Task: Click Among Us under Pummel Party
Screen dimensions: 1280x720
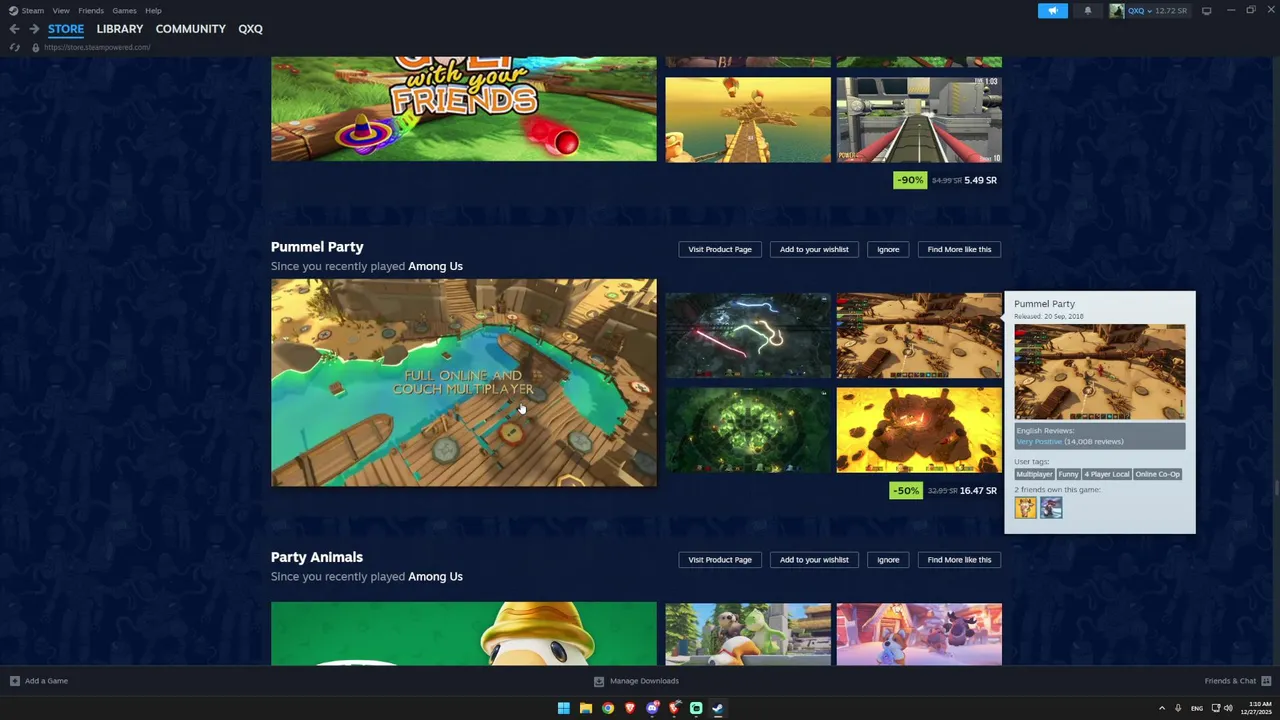Action: pyautogui.click(x=435, y=266)
